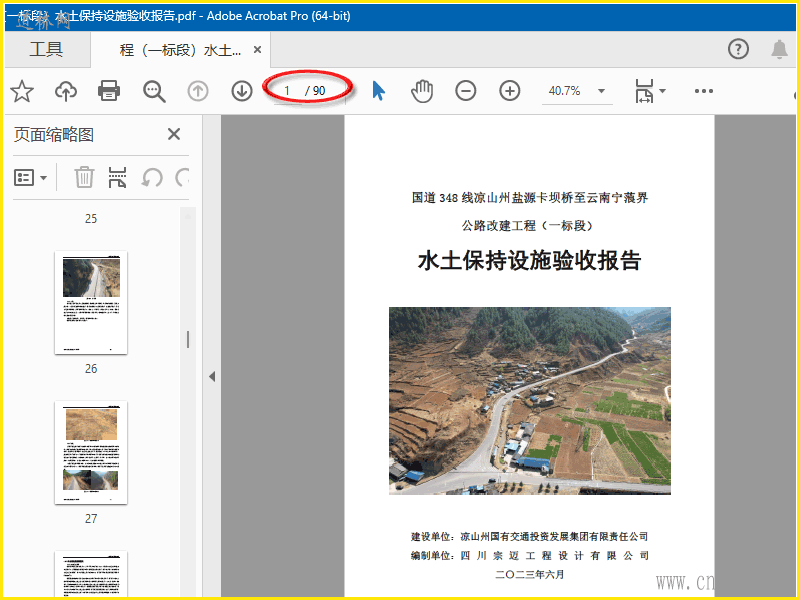Delete selected page thumbnail with trash icon
The height and width of the screenshot is (600, 800).
(84, 177)
